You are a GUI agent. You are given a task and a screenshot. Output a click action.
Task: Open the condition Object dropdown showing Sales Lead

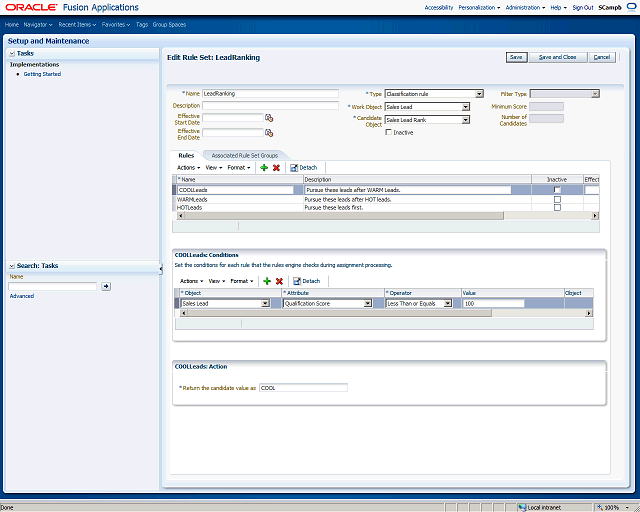[x=265, y=303]
